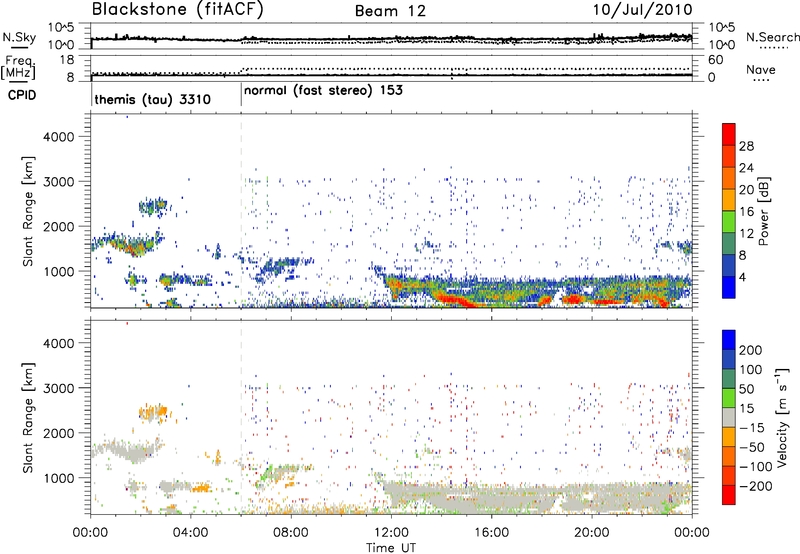Click the power scale value '16'
Screen dimensions: 800x554
point(746,212)
